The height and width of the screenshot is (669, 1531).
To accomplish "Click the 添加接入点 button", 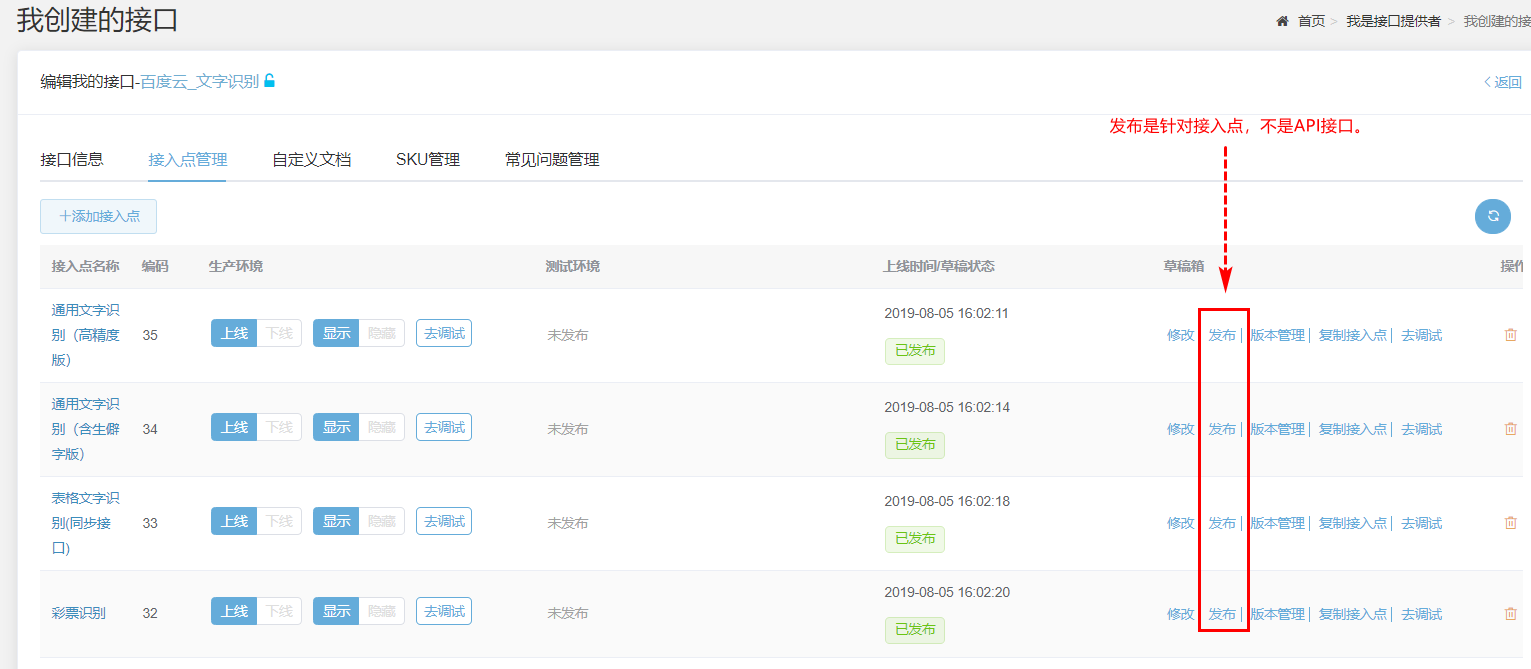I will (98, 216).
